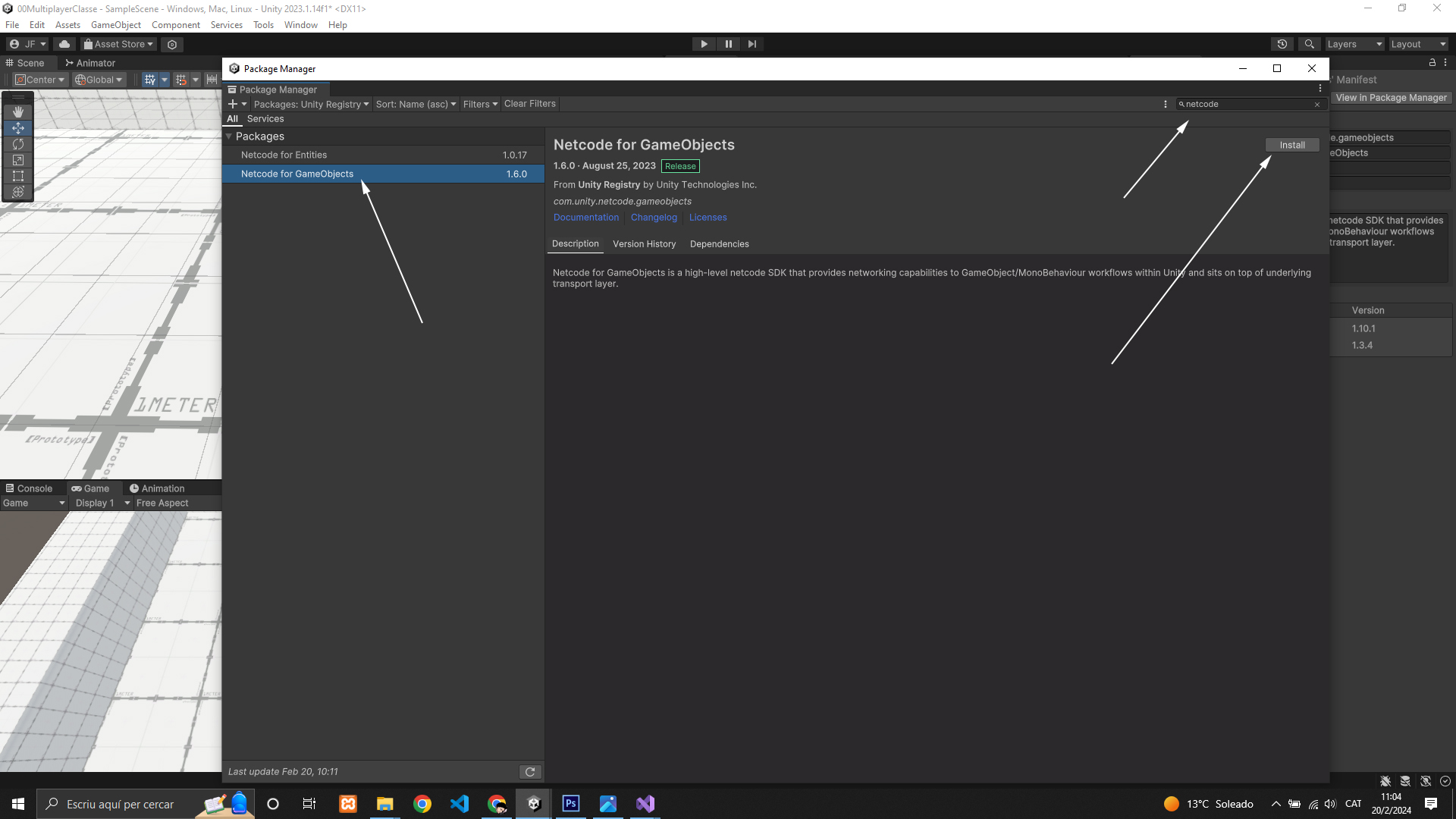Open Packages: Unity Registry dropdown
The width and height of the screenshot is (1456, 819).
click(311, 104)
